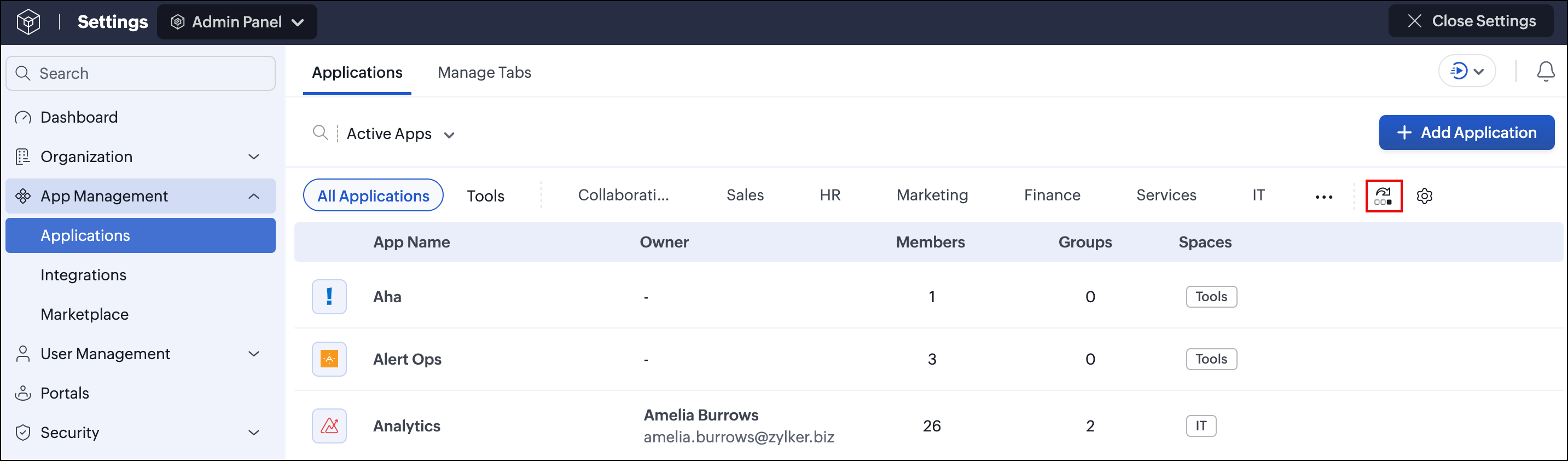Expand the Security section
Screen dimensions: 1568x461
tap(141, 433)
